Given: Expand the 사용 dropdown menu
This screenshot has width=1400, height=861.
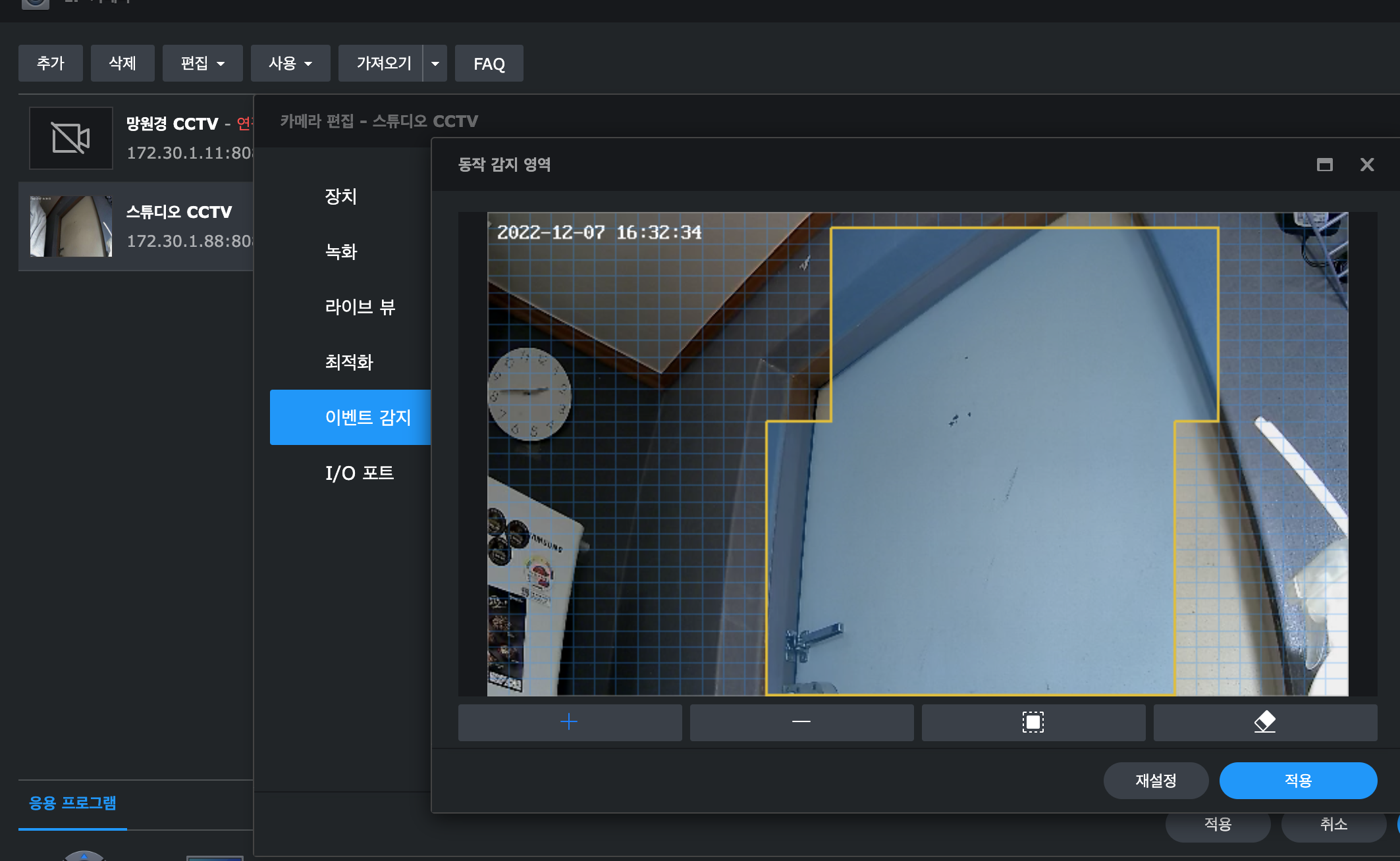Looking at the screenshot, I should pyautogui.click(x=290, y=63).
